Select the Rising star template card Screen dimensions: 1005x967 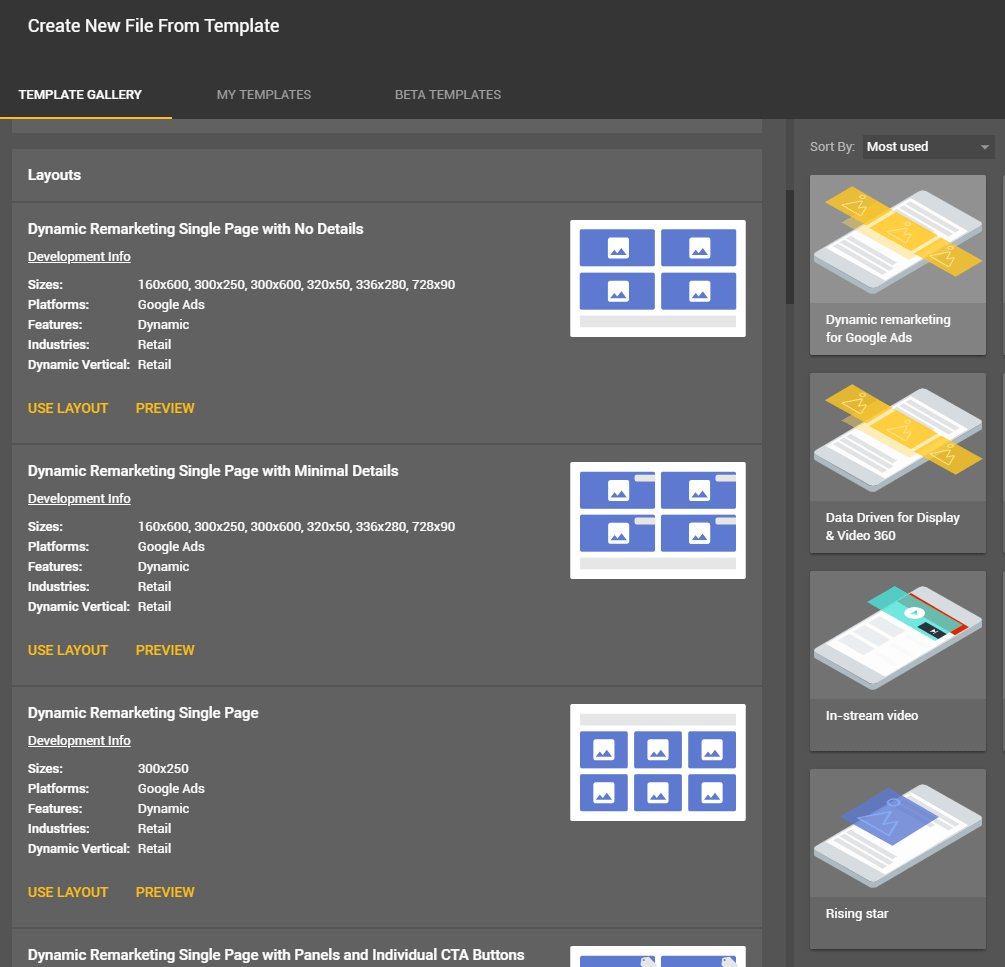897,859
